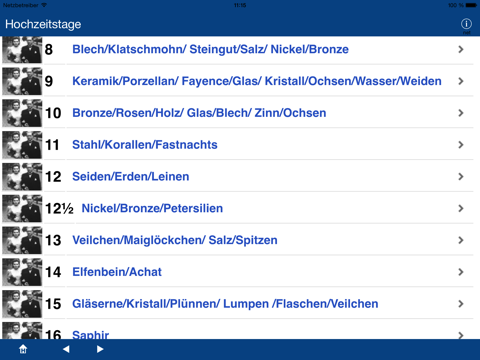Image resolution: width=480 pixels, height=360 pixels.
Task: Open Nickel/Bronze/Petersilien 12½ entry
Action: click(x=152, y=208)
